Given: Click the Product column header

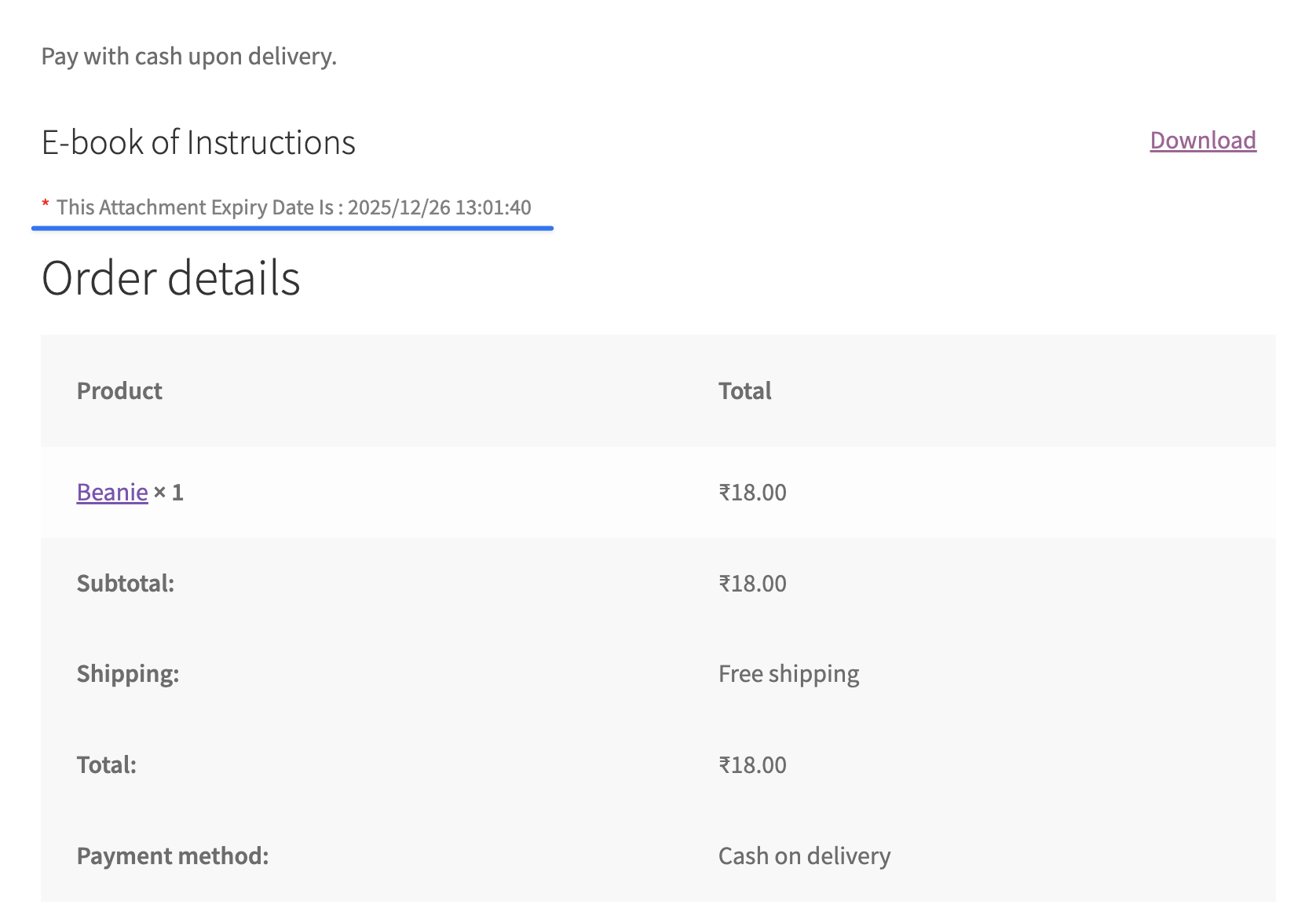Looking at the screenshot, I should 119,390.
